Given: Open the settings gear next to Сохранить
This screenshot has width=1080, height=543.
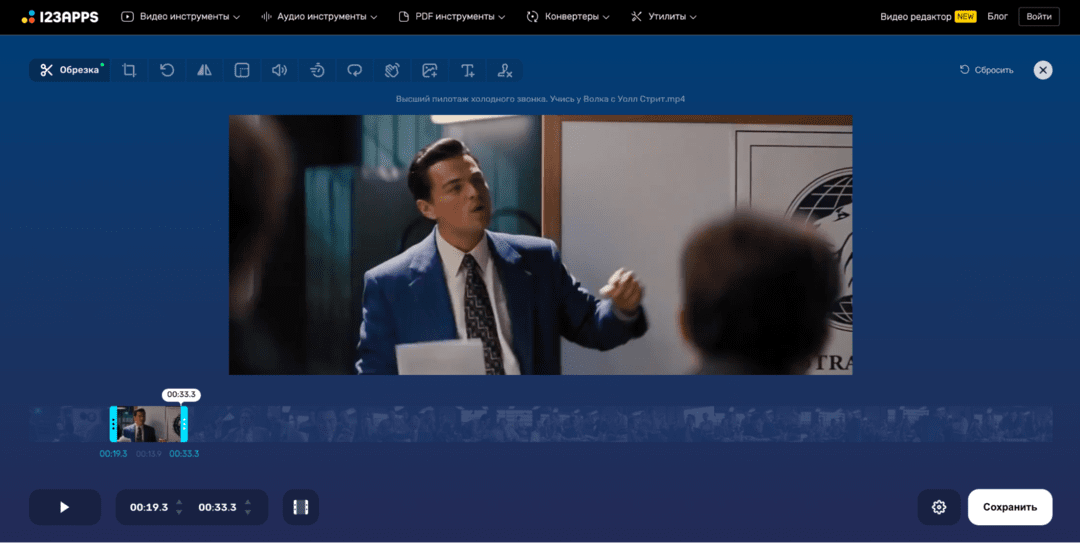Looking at the screenshot, I should 939,507.
